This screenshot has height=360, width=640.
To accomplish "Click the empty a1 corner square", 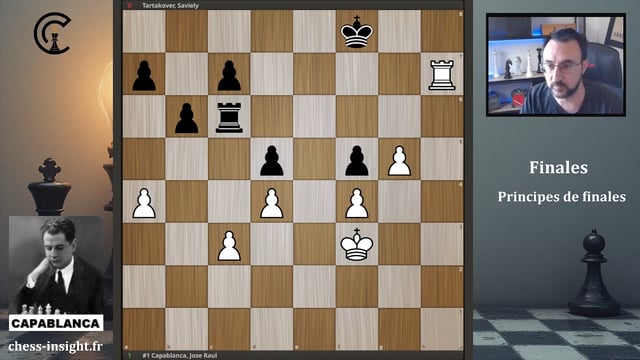I will point(144,330).
